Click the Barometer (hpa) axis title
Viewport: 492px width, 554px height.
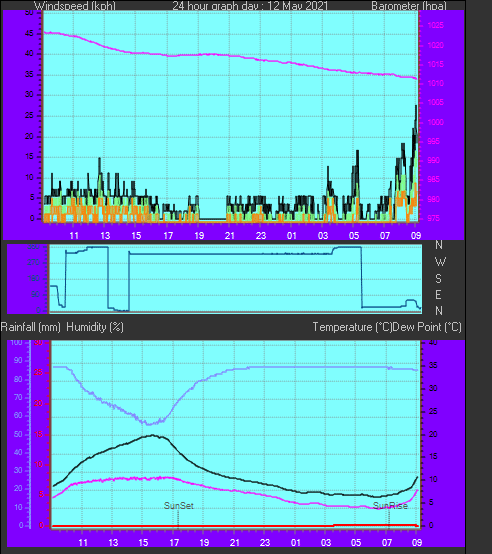(x=409, y=6)
